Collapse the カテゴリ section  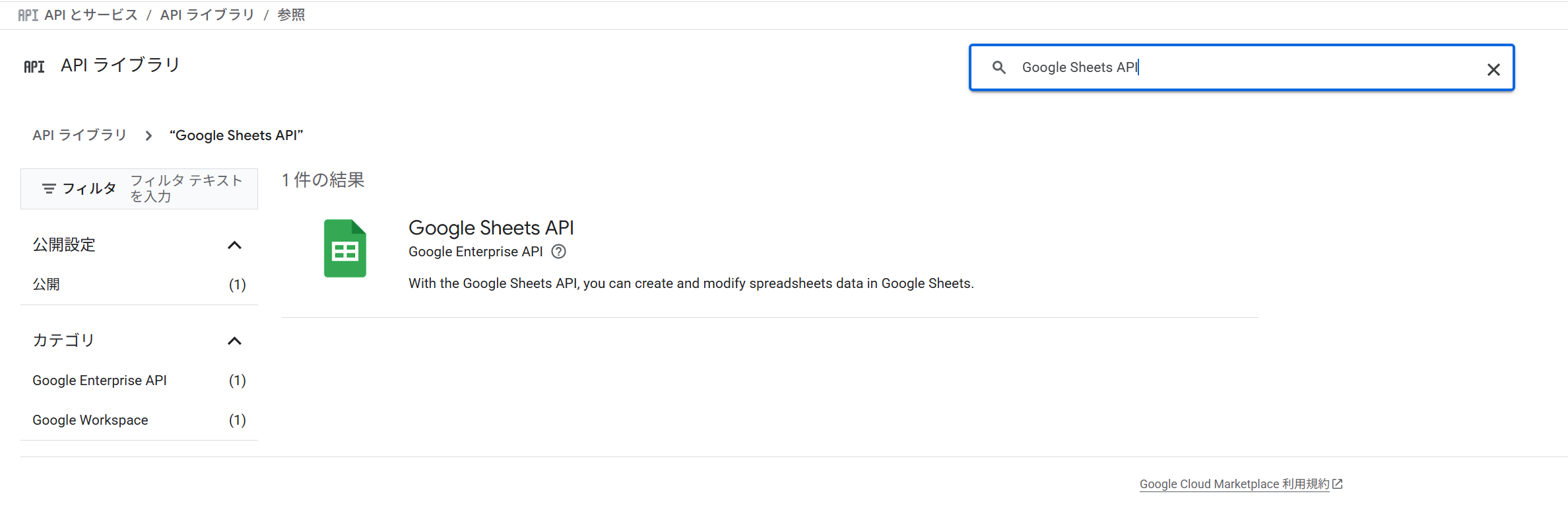pyautogui.click(x=234, y=341)
